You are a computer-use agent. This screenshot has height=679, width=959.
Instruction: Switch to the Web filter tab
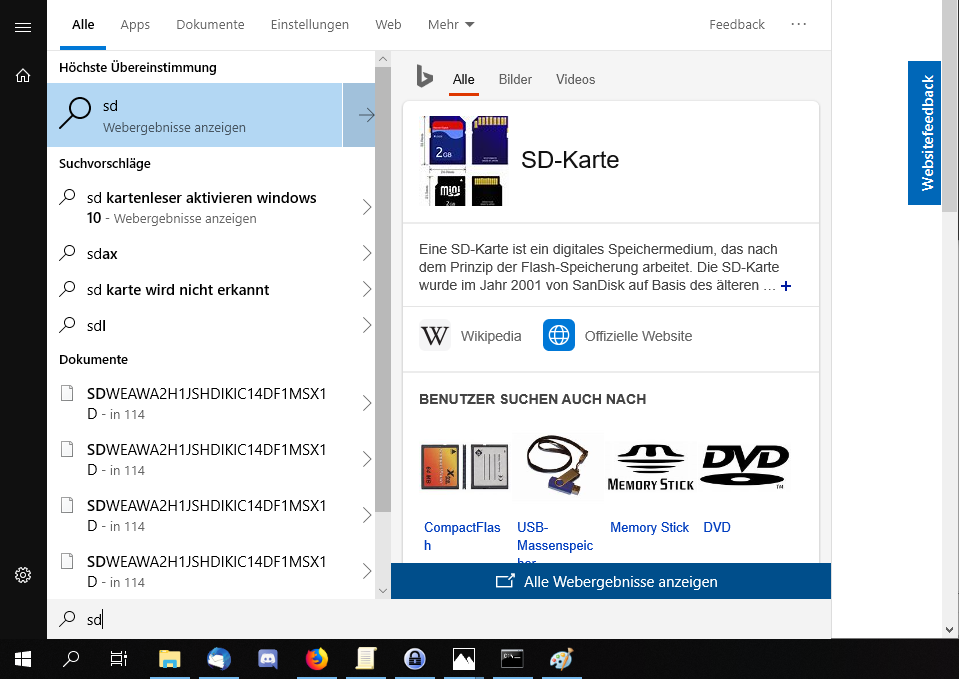pyautogui.click(x=388, y=24)
